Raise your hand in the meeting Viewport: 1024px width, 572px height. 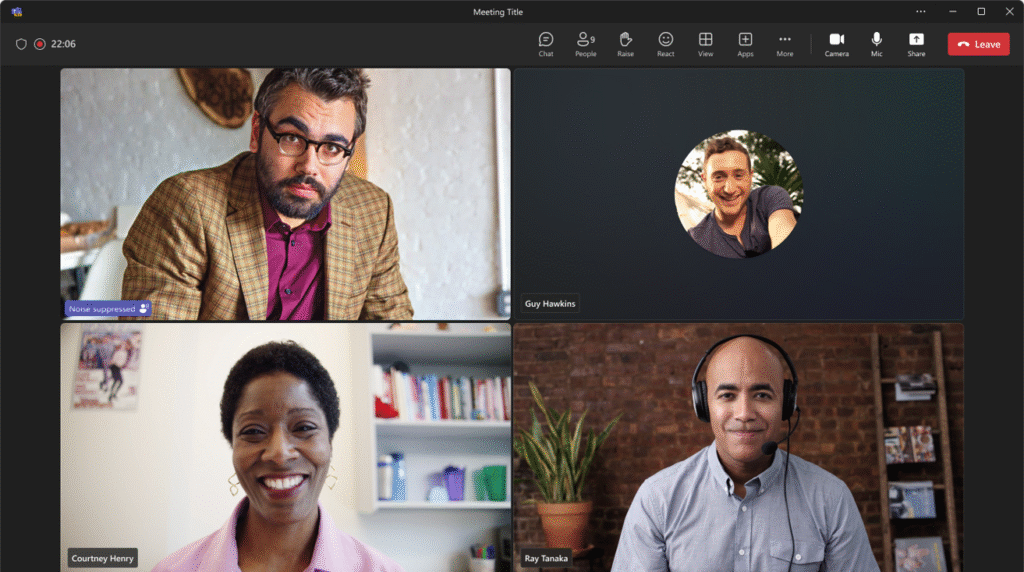(626, 44)
